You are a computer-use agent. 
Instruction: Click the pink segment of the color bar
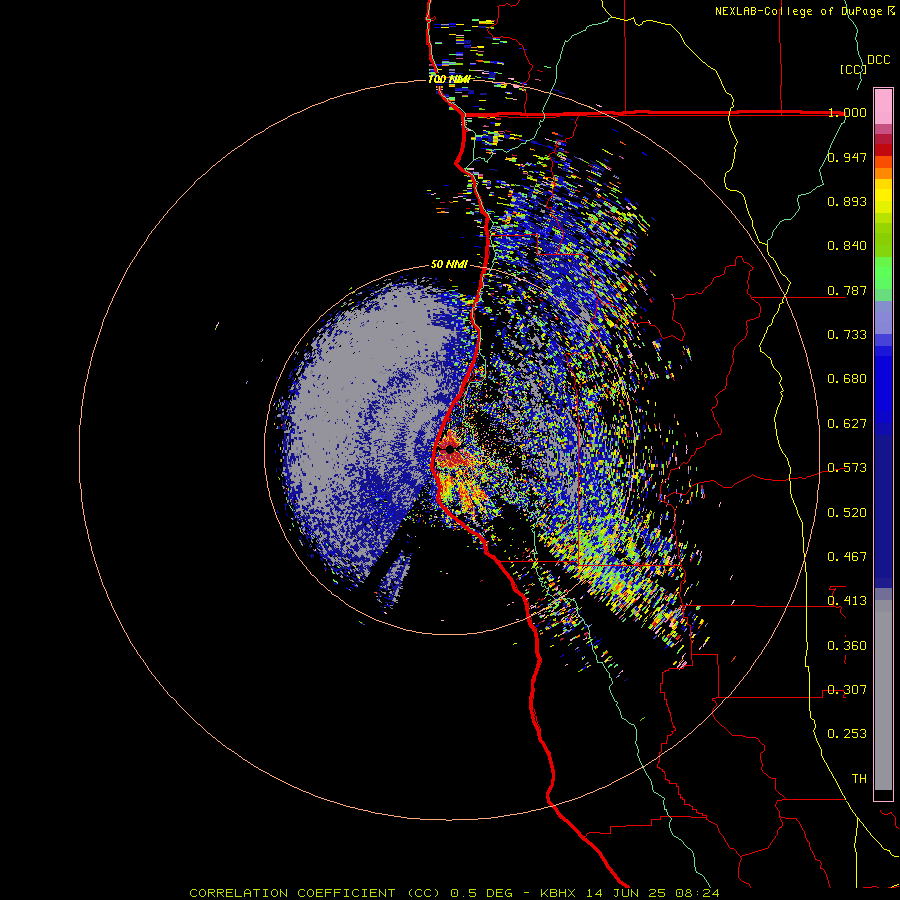coord(883,106)
